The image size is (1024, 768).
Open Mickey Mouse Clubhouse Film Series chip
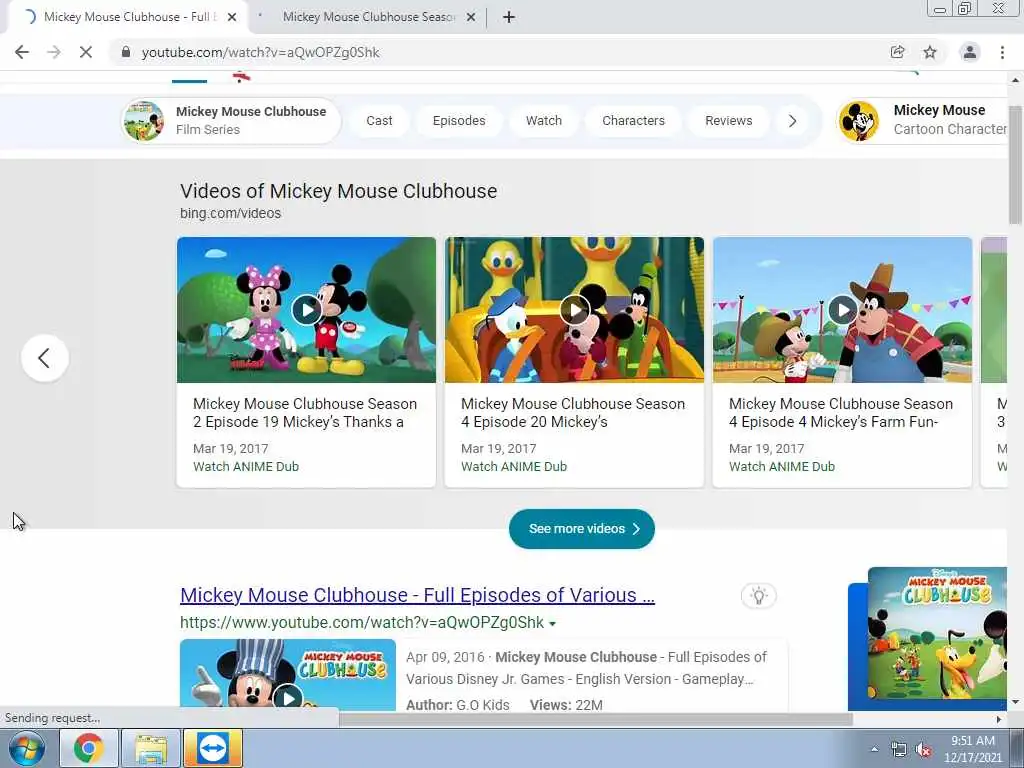coord(231,121)
